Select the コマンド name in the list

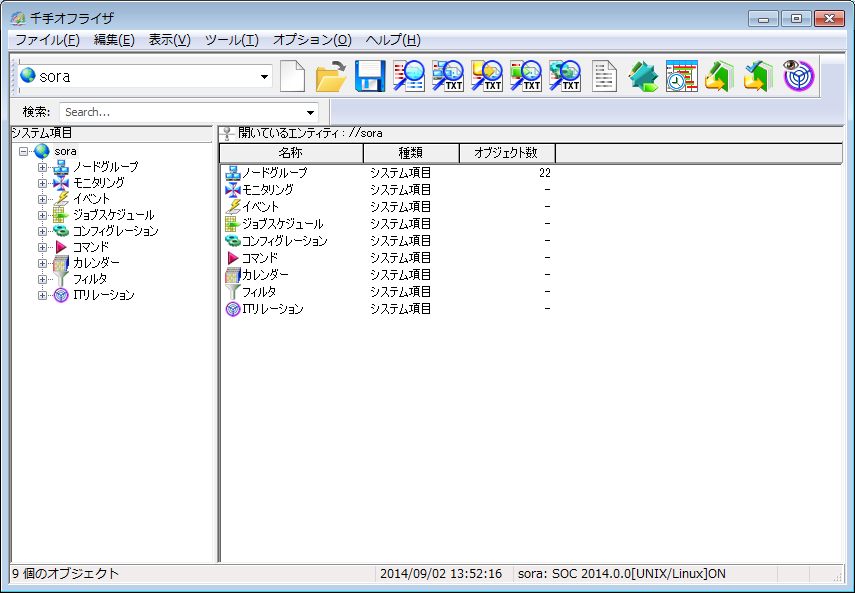260,258
